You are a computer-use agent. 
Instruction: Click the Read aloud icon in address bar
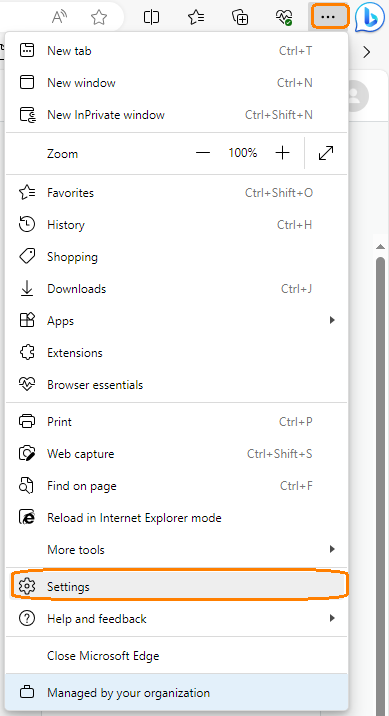tap(59, 17)
